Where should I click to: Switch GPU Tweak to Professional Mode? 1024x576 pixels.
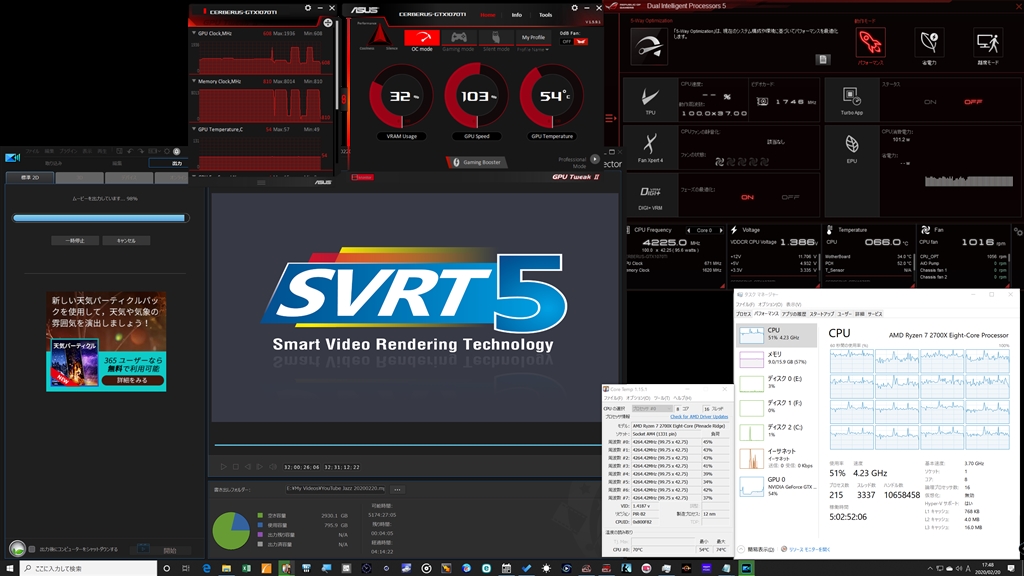click(594, 159)
